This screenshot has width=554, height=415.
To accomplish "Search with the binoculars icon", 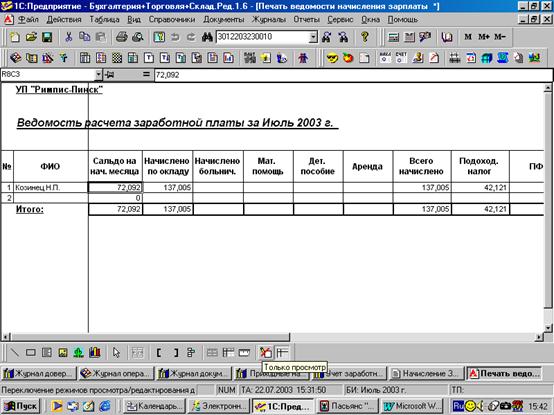I will 207,37.
